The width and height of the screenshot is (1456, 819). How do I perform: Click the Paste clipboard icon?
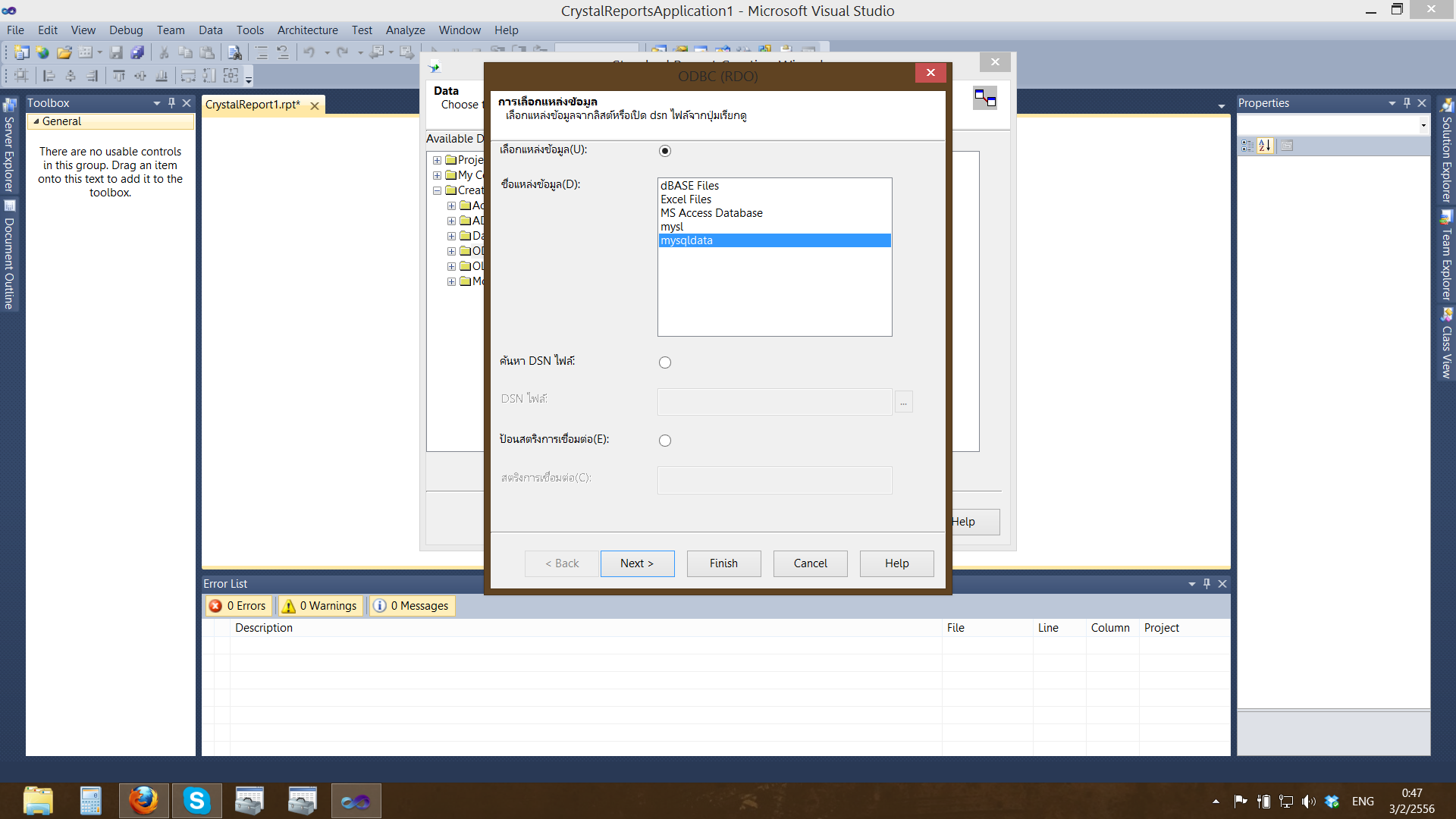point(206,52)
